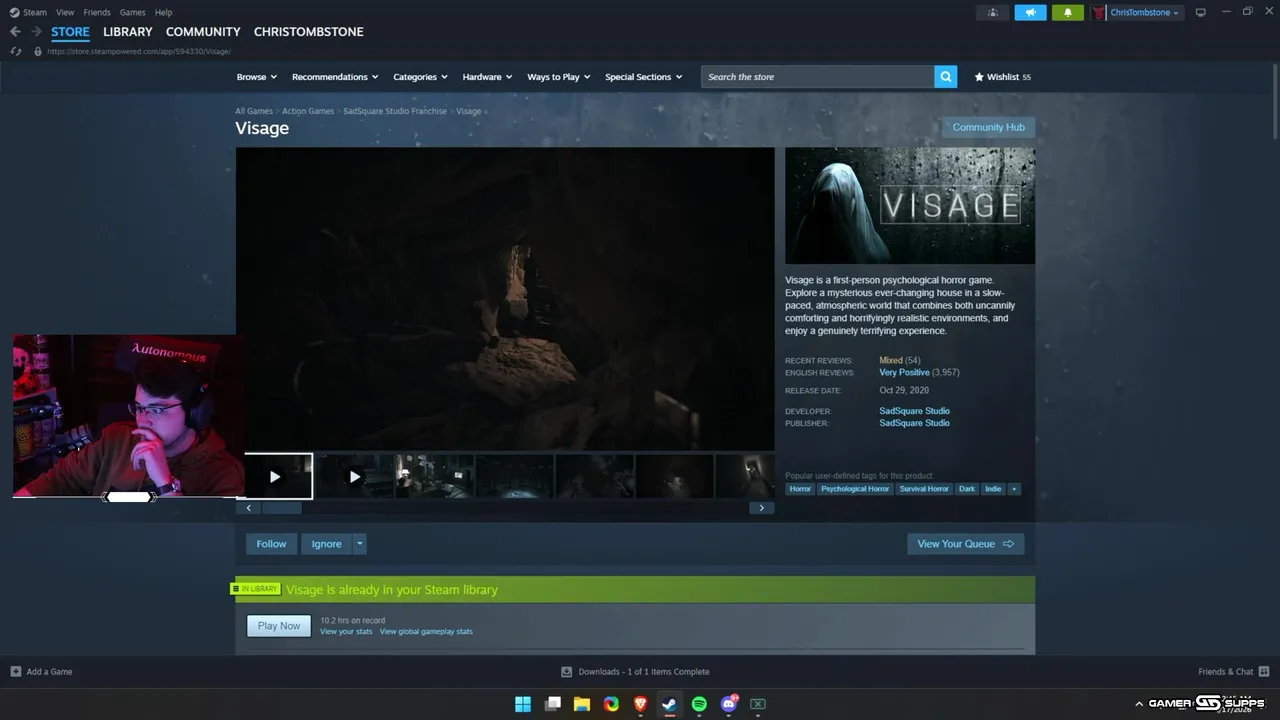Image resolution: width=1280 pixels, height=720 pixels.
Task: Click the Play Now button
Action: tap(279, 626)
